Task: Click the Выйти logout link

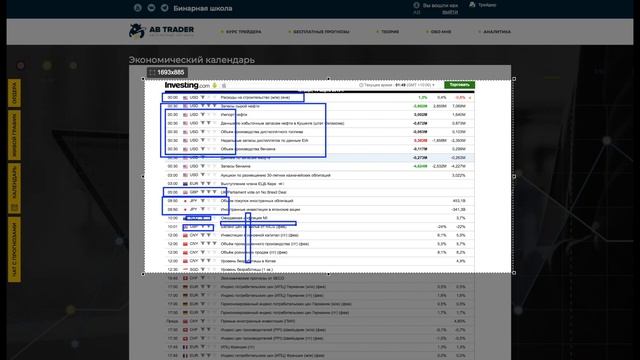Action: (450, 12)
